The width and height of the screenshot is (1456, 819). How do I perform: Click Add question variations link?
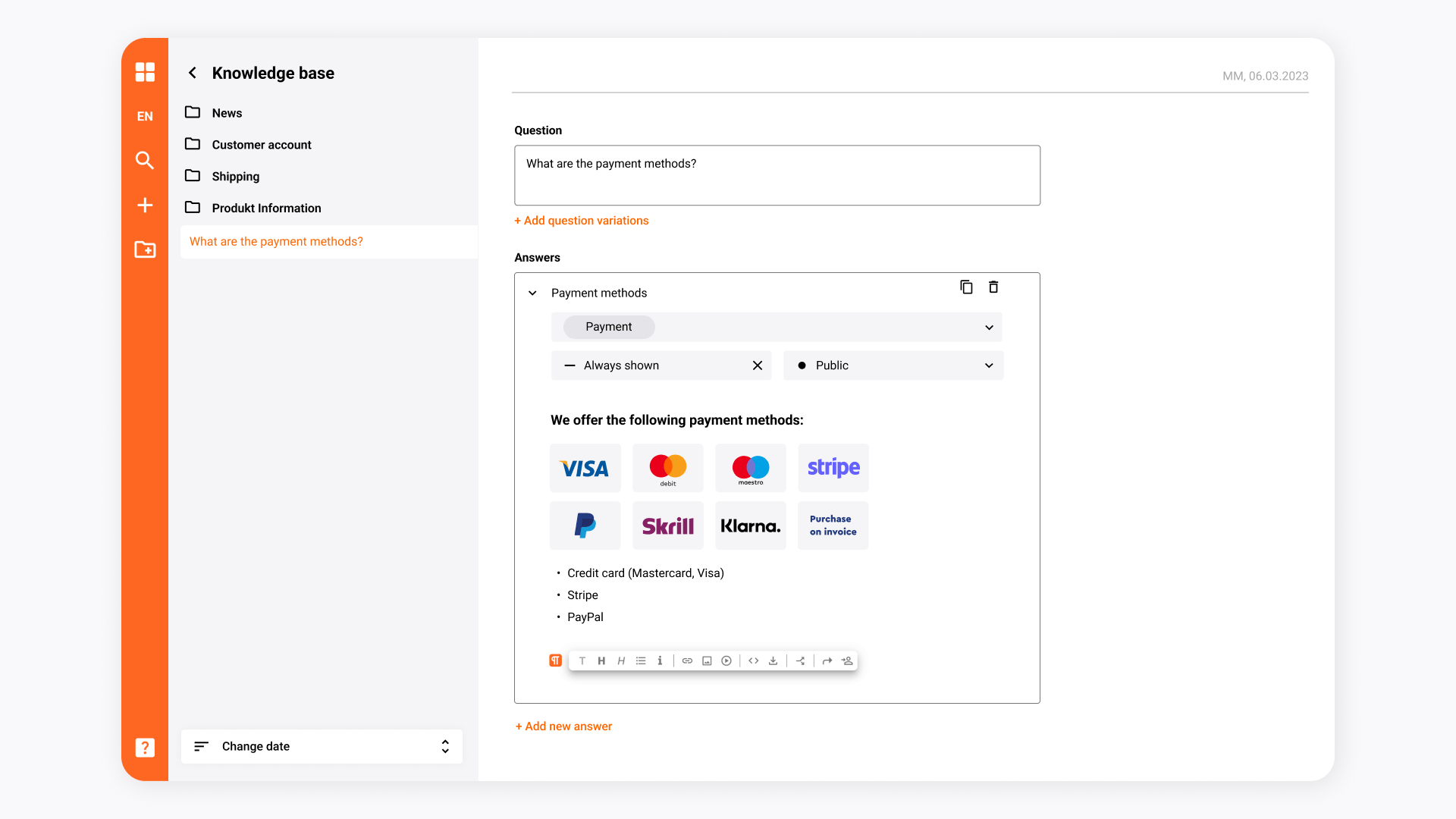[582, 221]
